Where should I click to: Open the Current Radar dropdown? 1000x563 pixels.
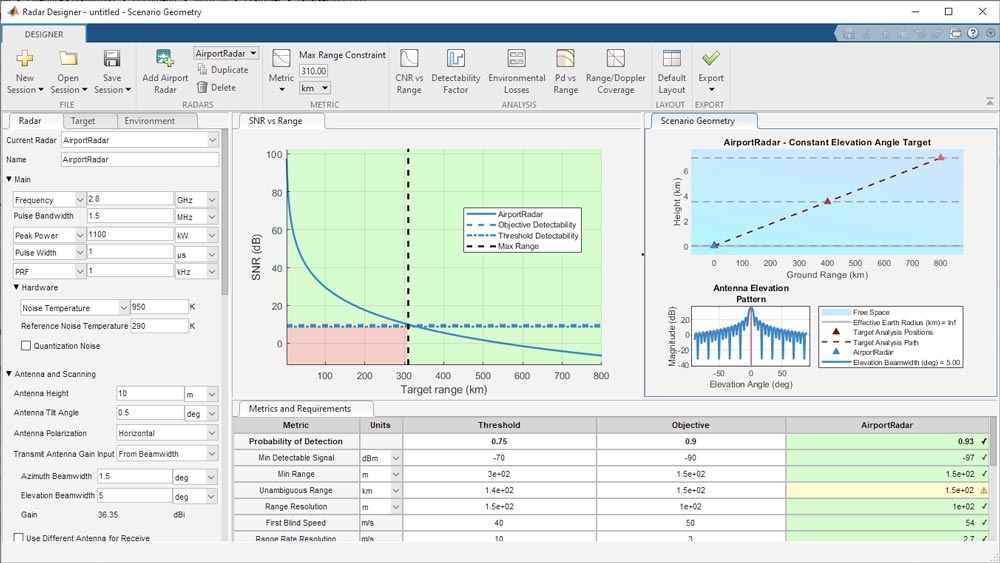pyautogui.click(x=140, y=140)
